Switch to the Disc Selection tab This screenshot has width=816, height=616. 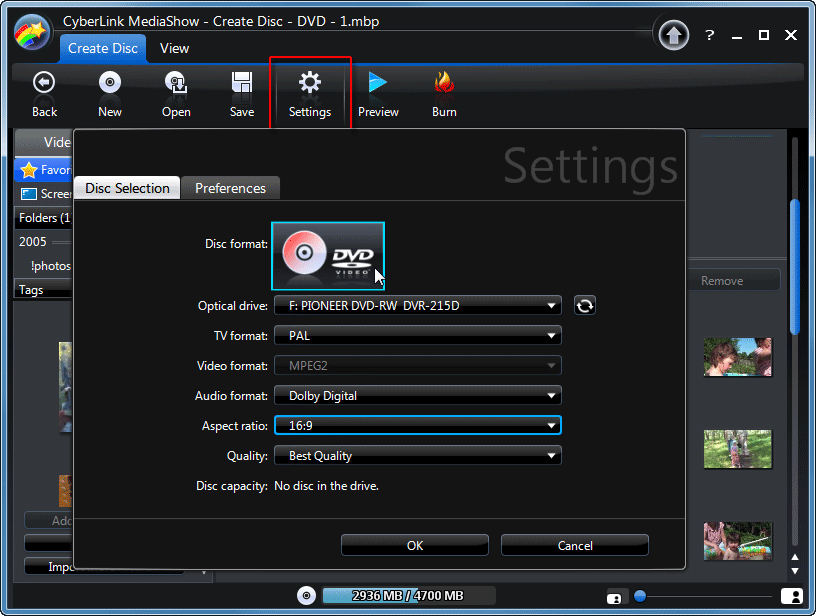[x=128, y=188]
